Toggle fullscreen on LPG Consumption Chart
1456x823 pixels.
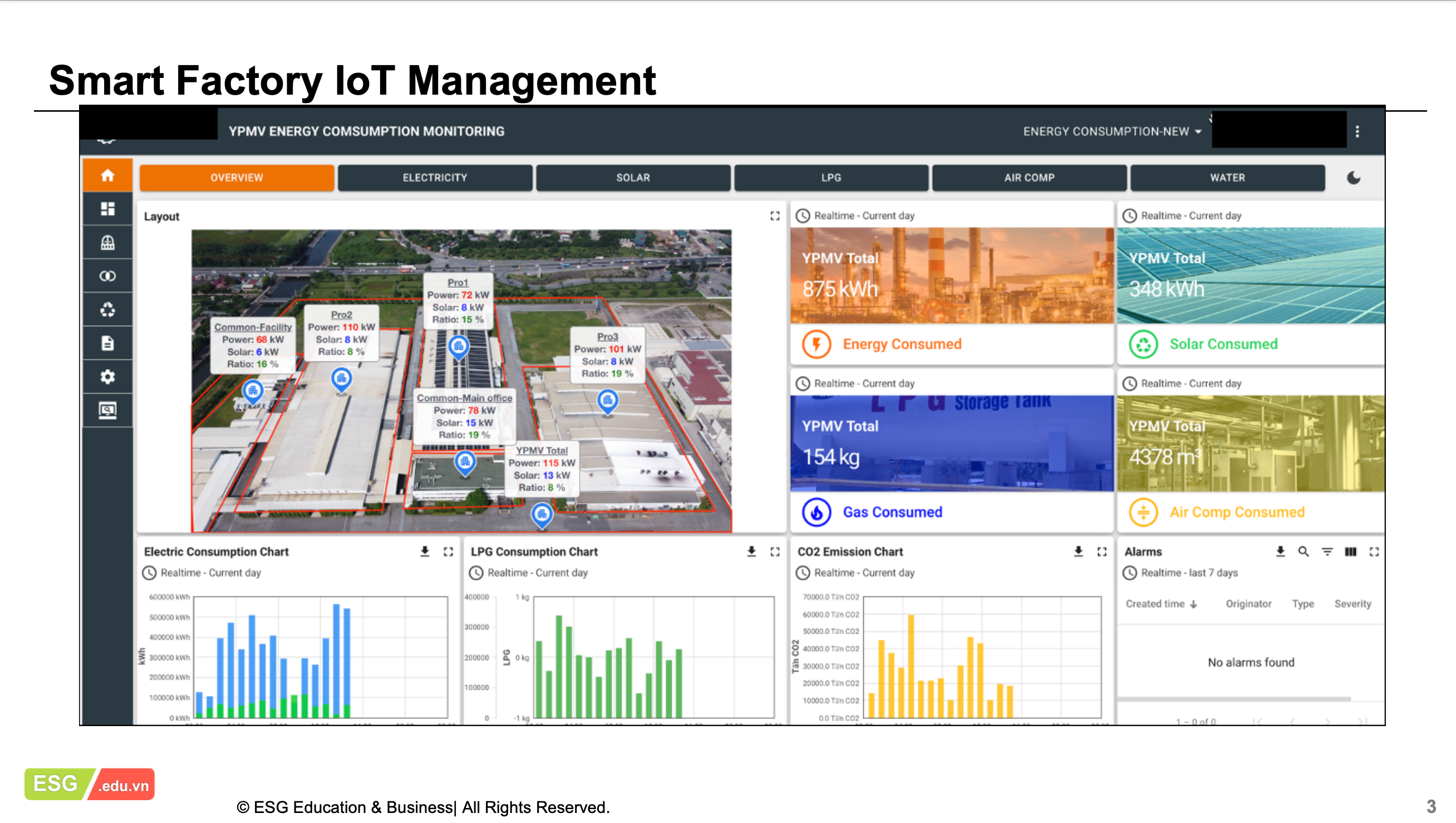click(775, 551)
